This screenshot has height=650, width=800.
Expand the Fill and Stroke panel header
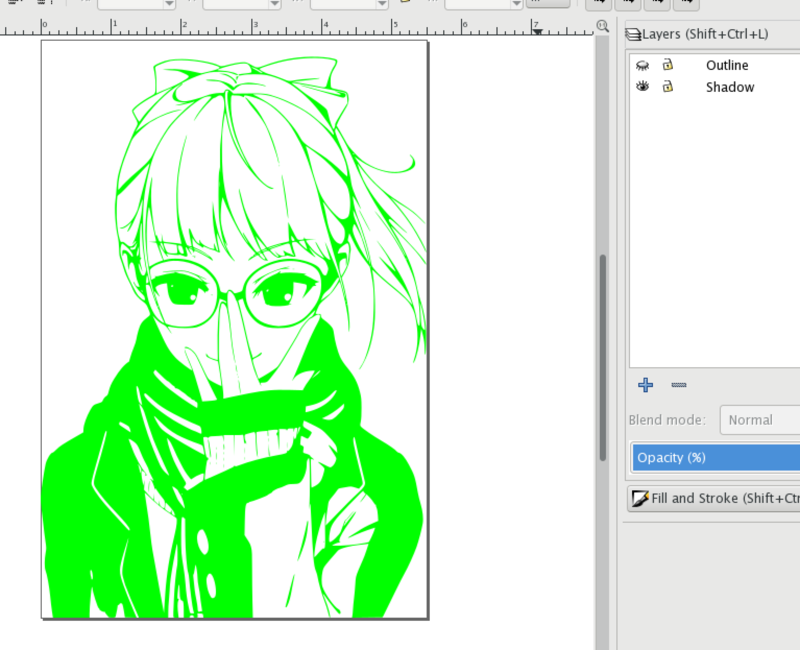[714, 498]
